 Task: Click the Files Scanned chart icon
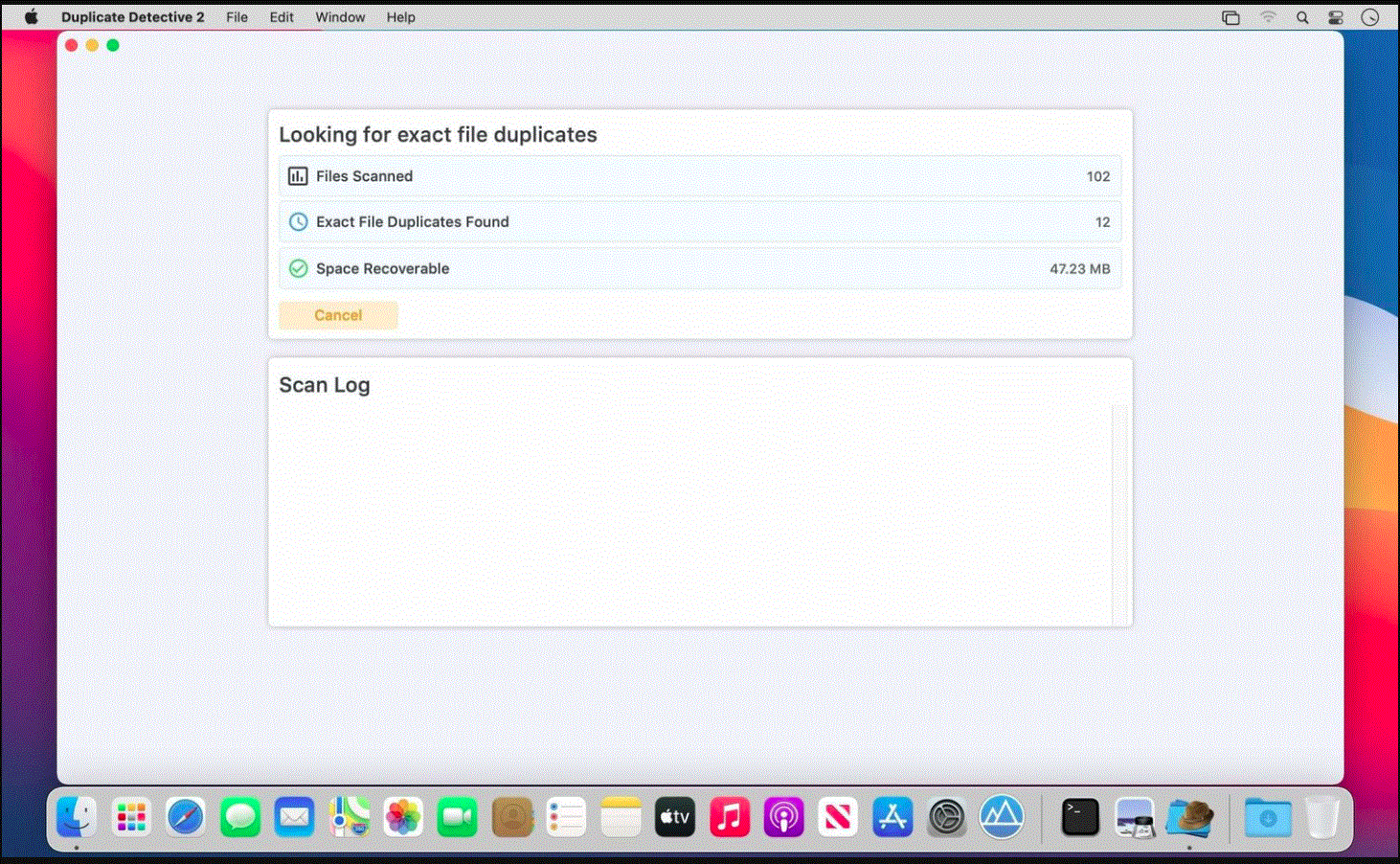click(298, 176)
